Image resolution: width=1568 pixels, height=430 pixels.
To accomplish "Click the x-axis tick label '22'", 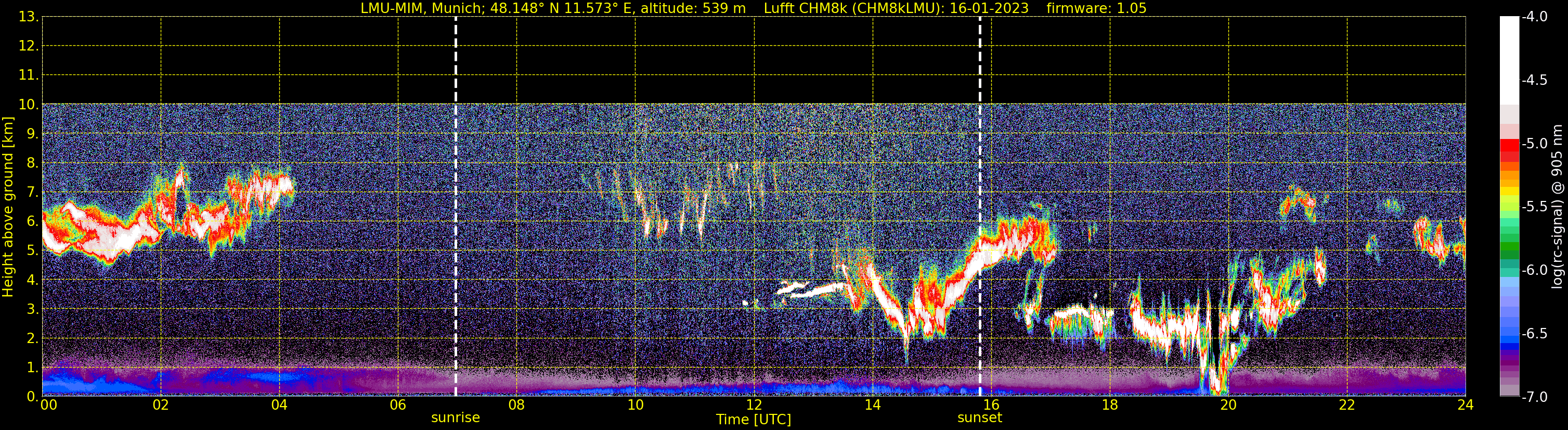I will (x=1347, y=405).
